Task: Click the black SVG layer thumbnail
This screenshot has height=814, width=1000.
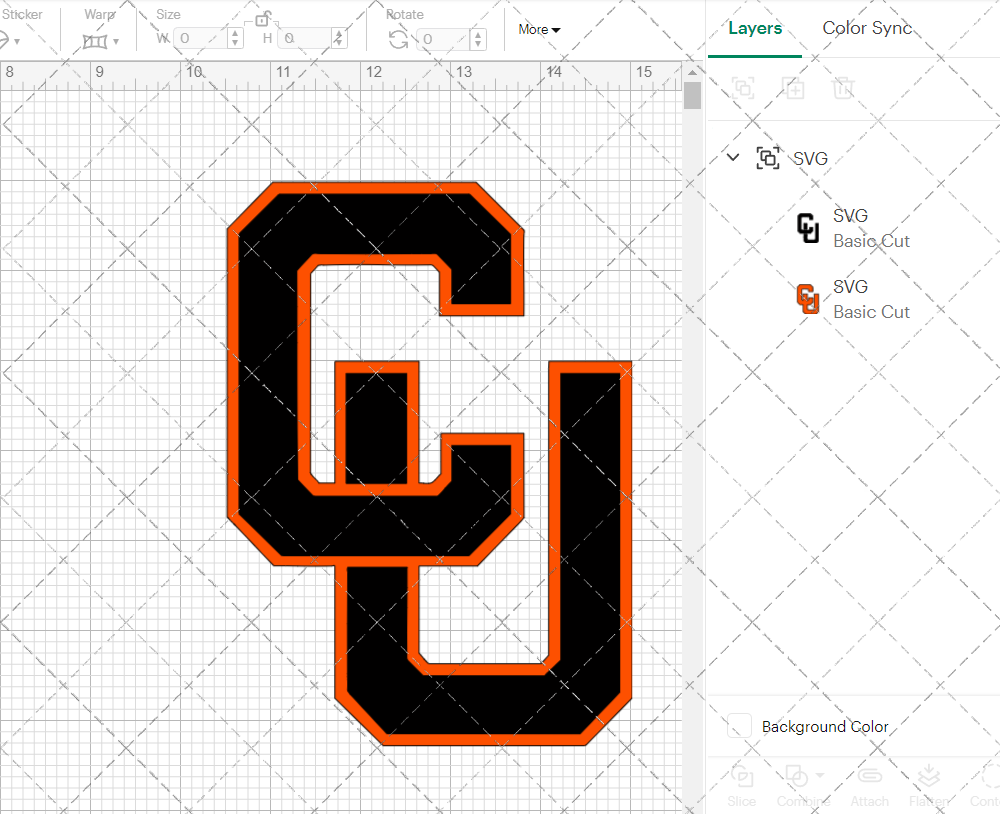Action: pyautogui.click(x=807, y=227)
